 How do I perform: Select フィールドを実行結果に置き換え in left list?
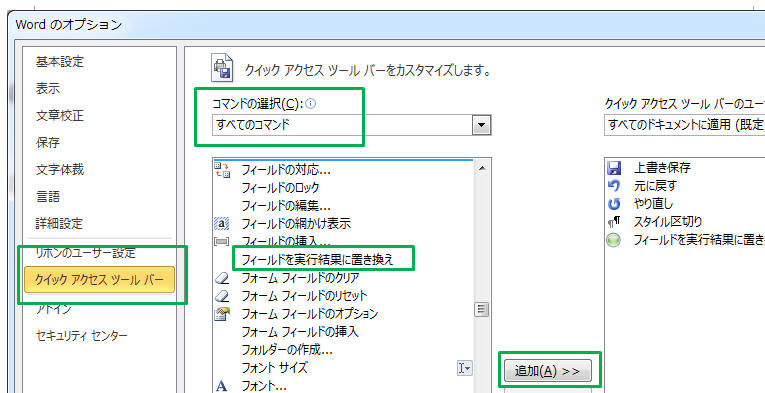pos(317,259)
